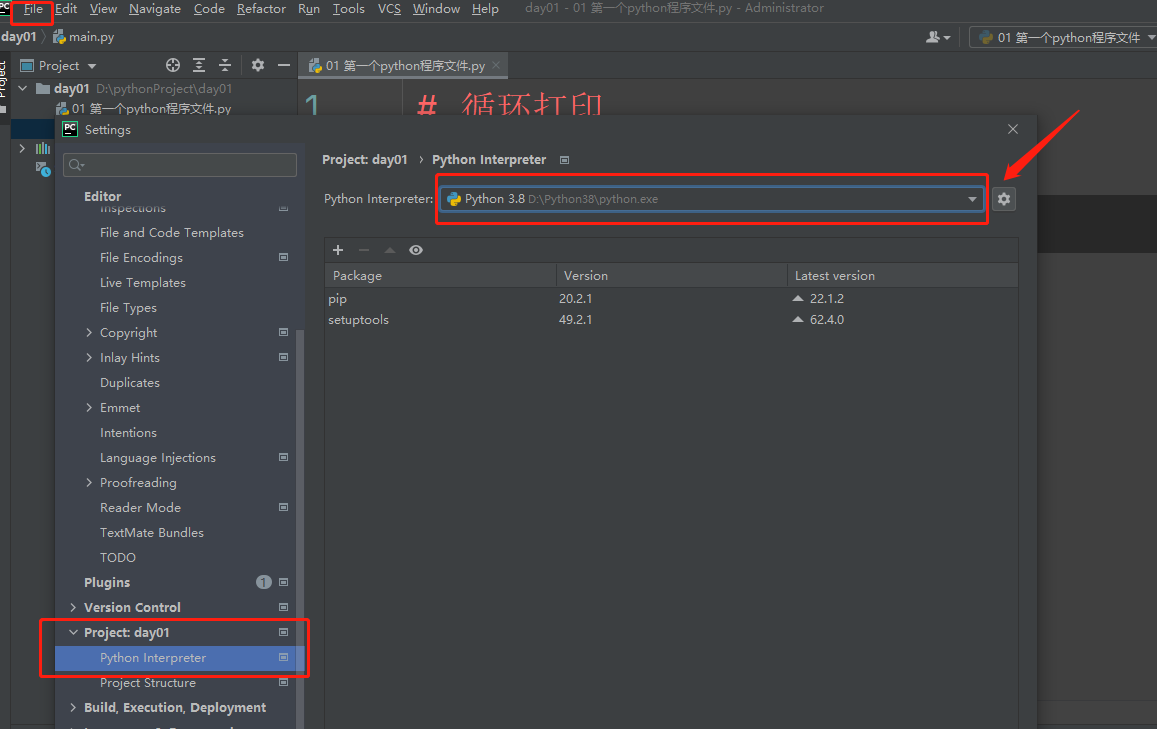Expand the Inlay Hints node
1157x729 pixels.
coord(89,358)
